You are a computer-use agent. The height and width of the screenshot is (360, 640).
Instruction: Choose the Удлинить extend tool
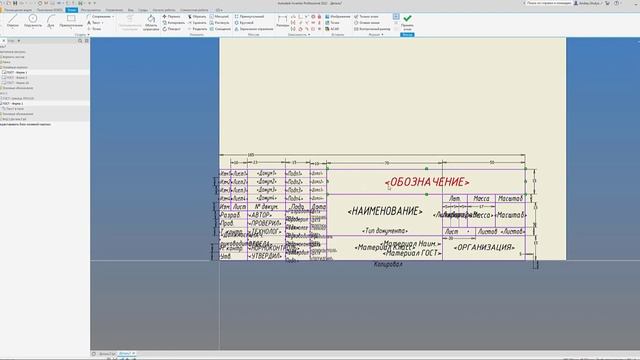click(x=197, y=23)
